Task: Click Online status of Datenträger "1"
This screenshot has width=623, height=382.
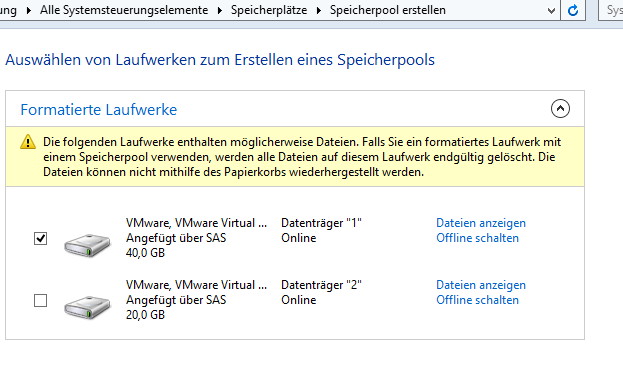Action: [298, 238]
